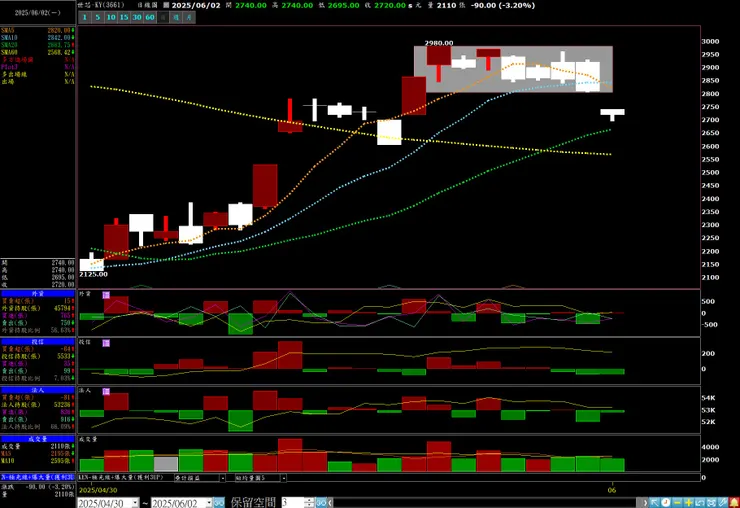740x508 pixels.
Task: Increase reserve space value stepper
Action: 309,500
